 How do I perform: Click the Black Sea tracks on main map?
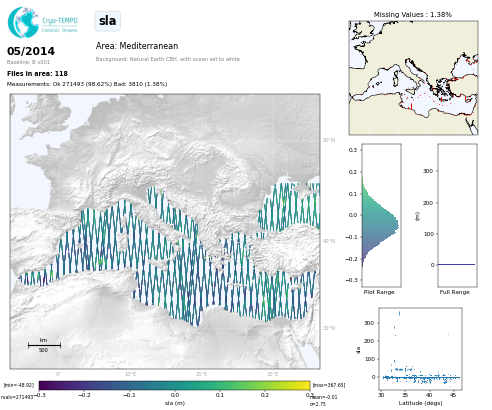(x=289, y=207)
